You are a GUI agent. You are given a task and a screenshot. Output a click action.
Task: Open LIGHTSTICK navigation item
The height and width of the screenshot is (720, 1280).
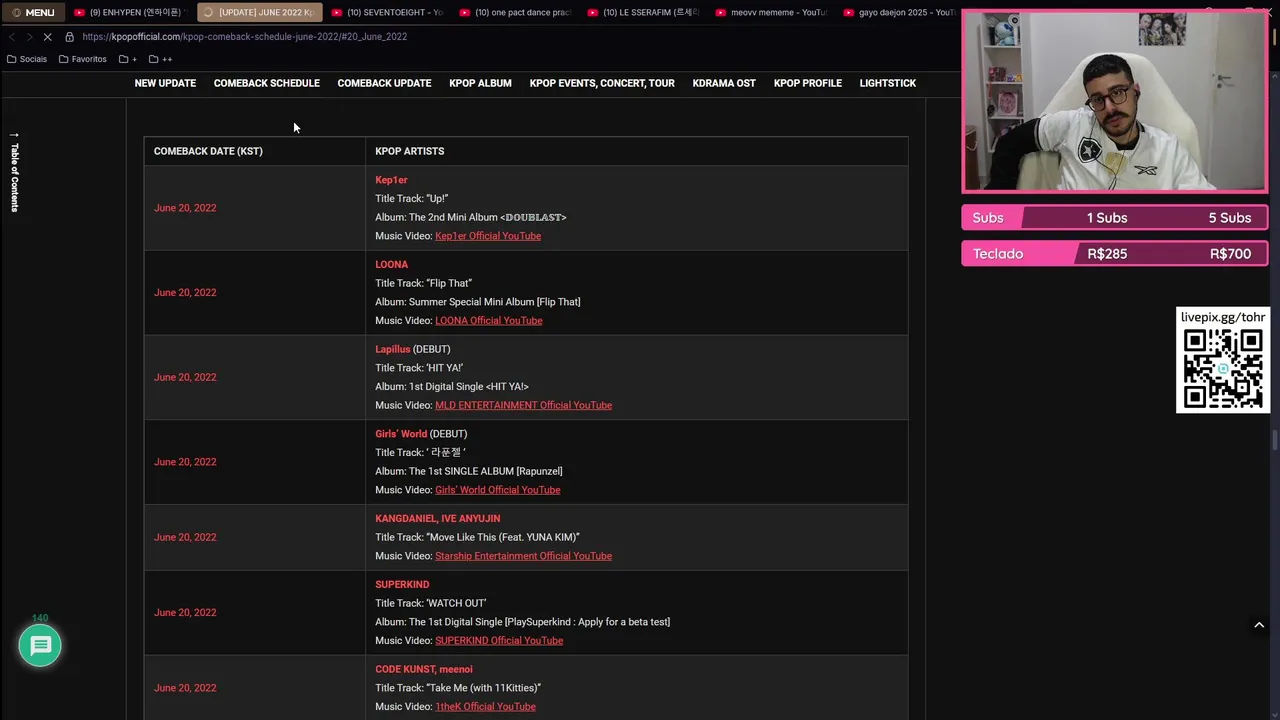(x=888, y=83)
